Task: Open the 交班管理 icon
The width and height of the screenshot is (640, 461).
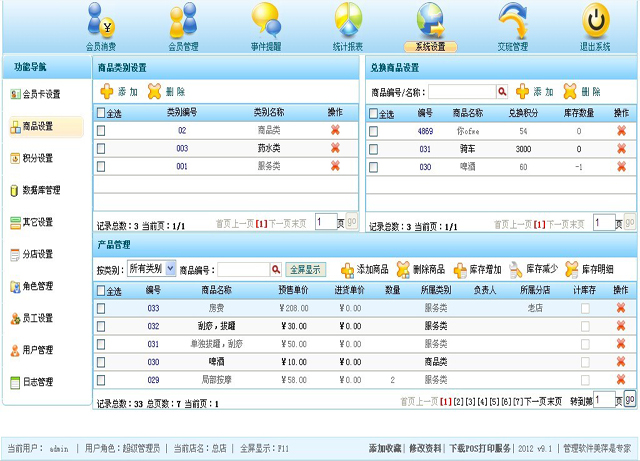Action: (512, 22)
